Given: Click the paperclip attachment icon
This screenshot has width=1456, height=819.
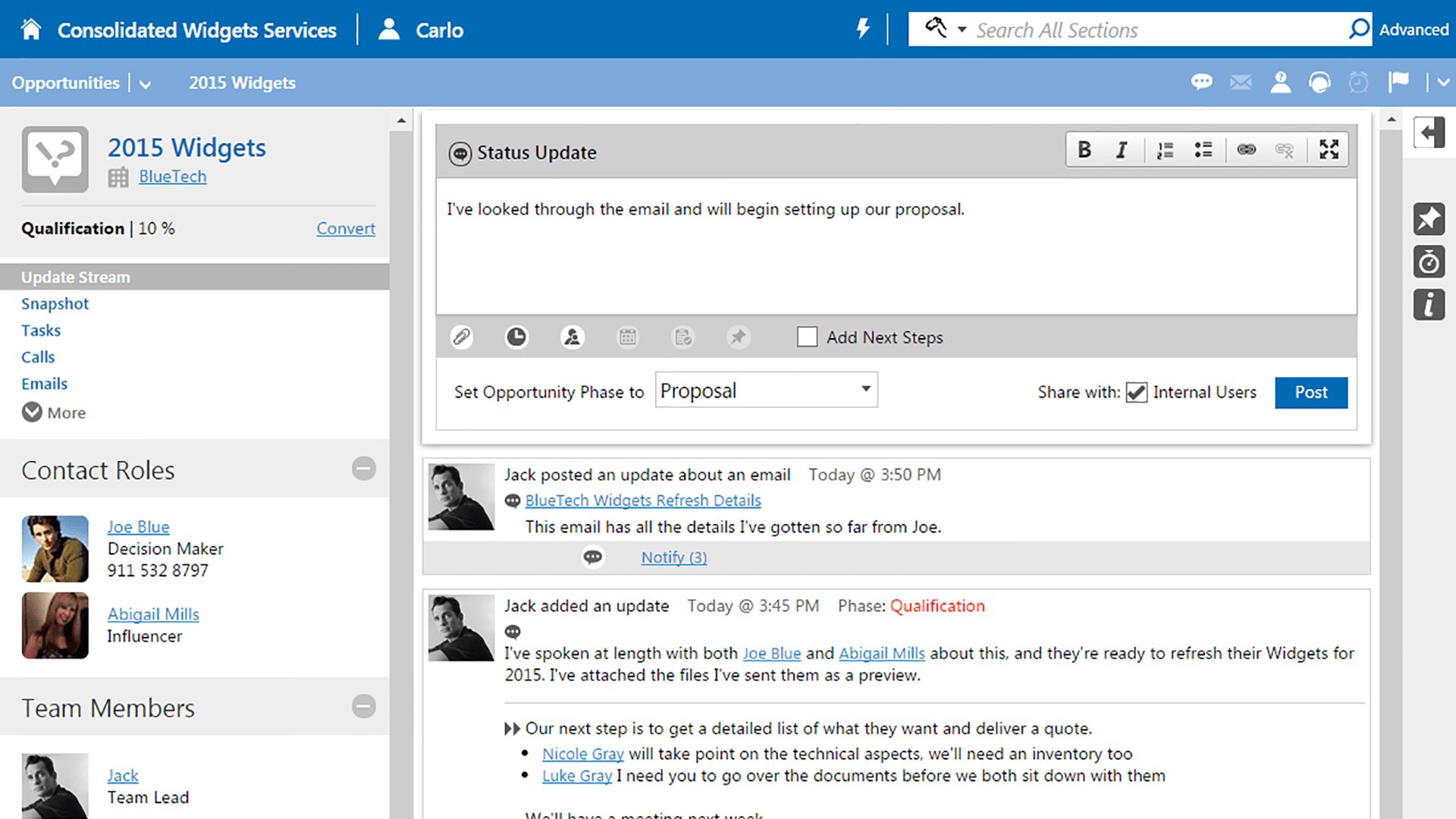Looking at the screenshot, I should 461,337.
